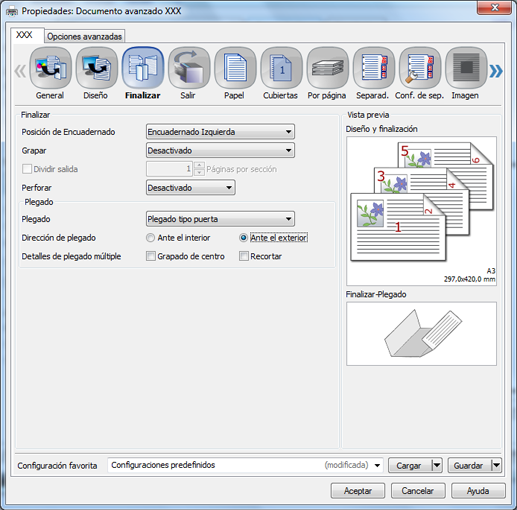Expand the Plegado type dropdown
The height and width of the screenshot is (510, 517).
coord(220,219)
